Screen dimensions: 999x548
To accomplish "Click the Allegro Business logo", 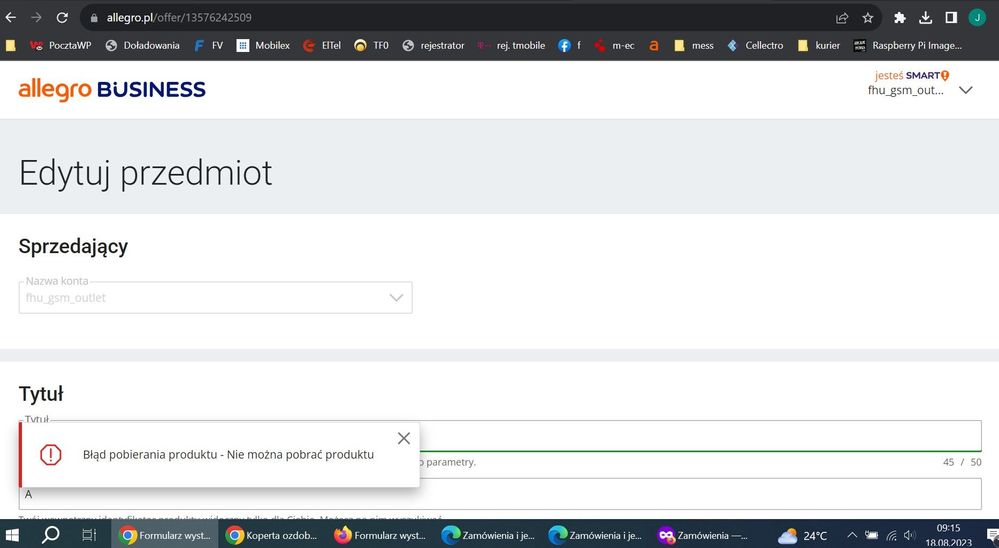I will [x=112, y=90].
